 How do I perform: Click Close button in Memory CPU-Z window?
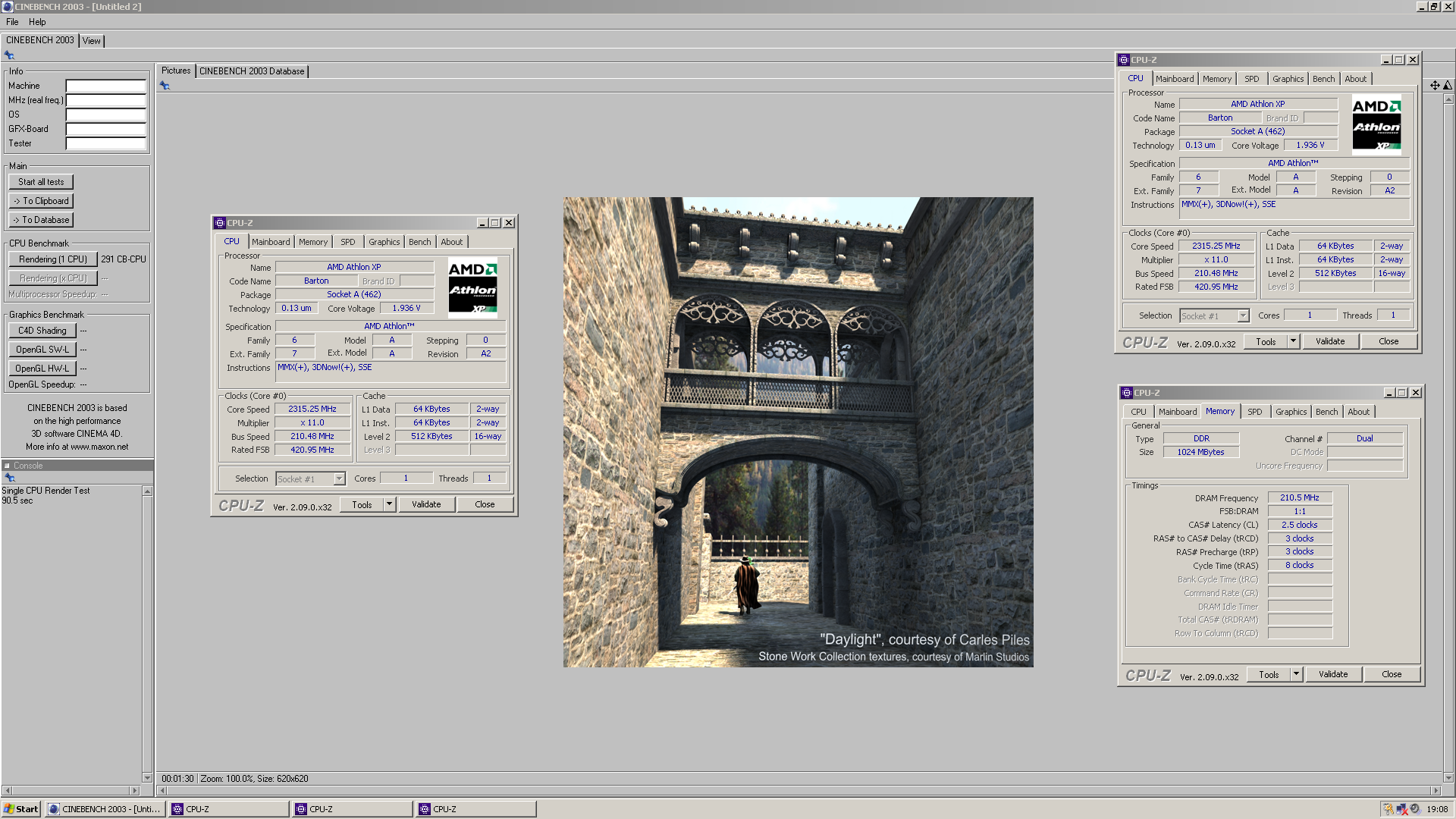point(1392,674)
